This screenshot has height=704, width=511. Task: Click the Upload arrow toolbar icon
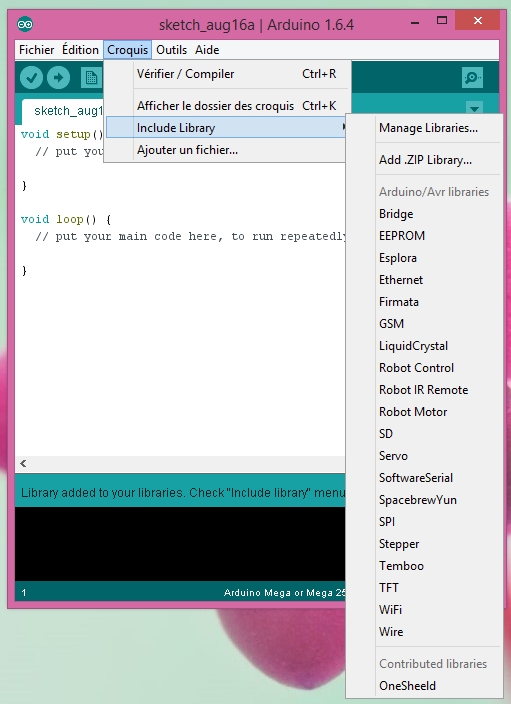(58, 78)
